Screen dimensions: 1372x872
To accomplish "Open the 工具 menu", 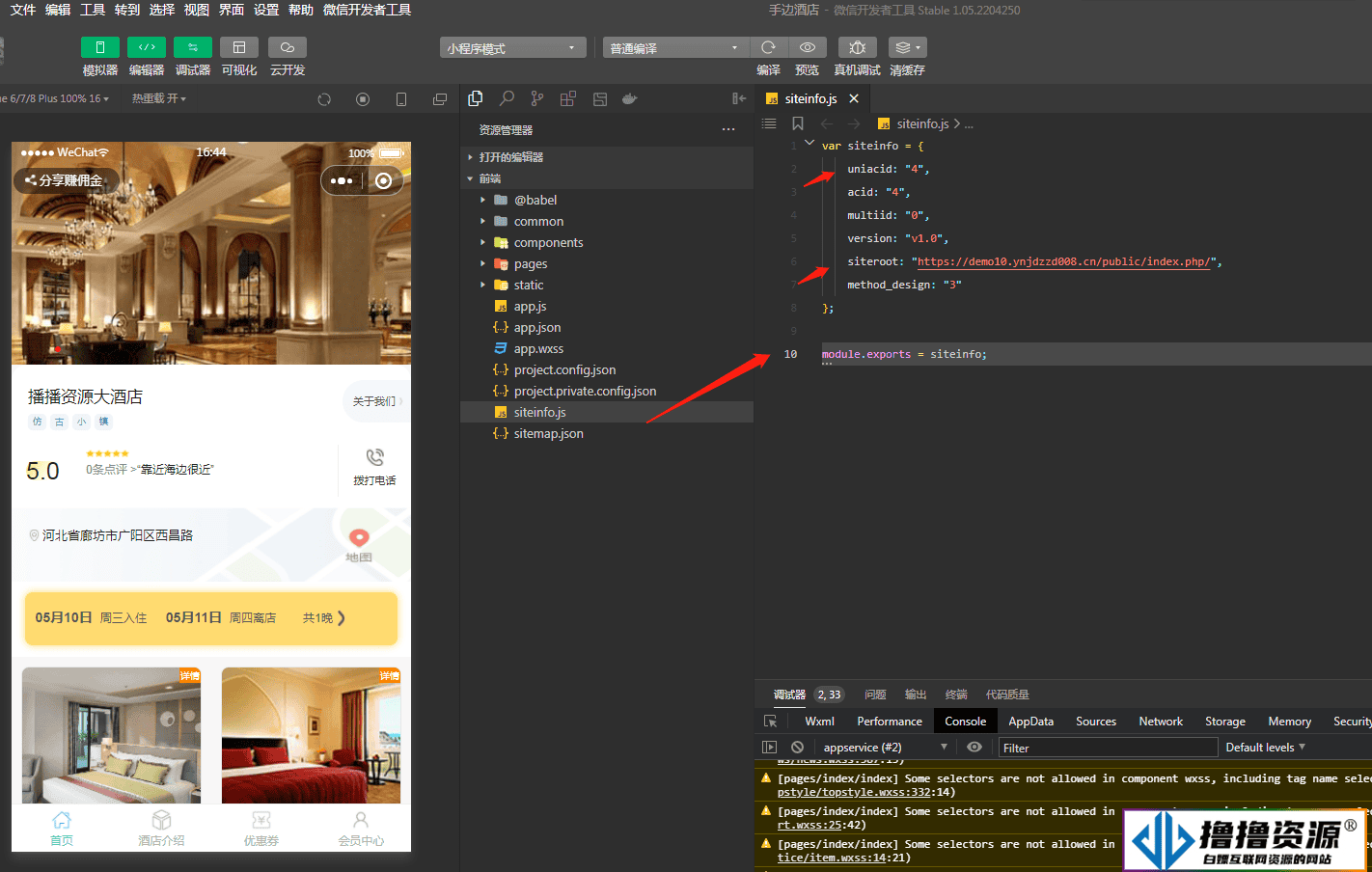I will [x=93, y=10].
